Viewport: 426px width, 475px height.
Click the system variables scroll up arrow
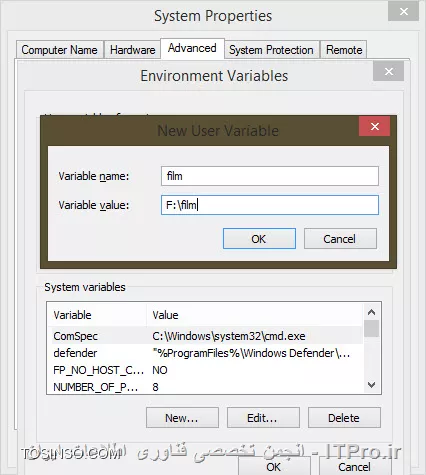click(371, 312)
